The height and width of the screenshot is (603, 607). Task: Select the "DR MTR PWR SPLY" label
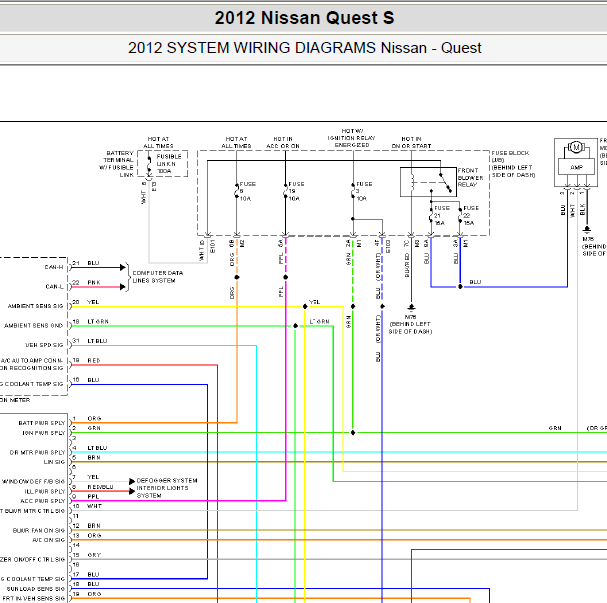point(37,452)
